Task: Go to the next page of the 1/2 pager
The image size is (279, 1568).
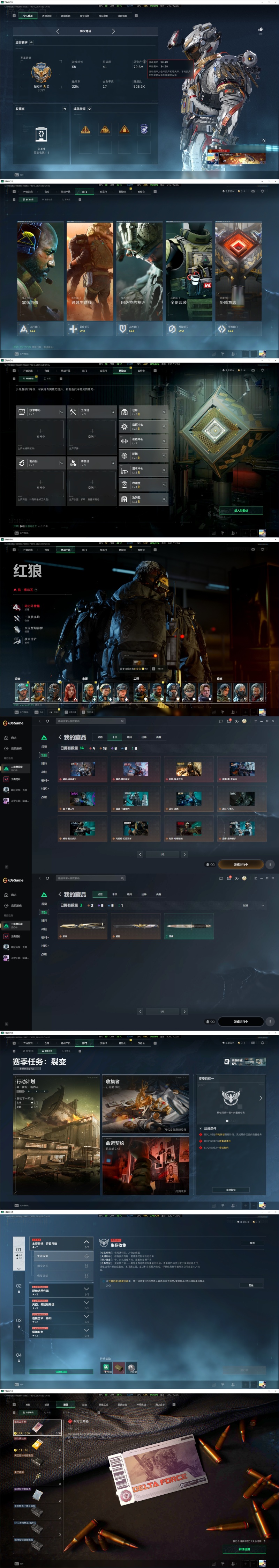Action: pyautogui.click(x=184, y=855)
